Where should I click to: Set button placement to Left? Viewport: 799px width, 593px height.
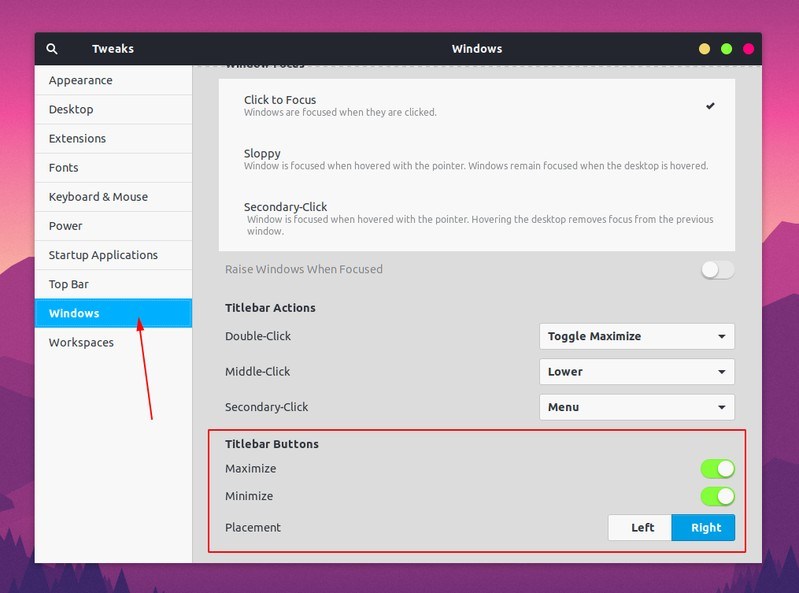tap(642, 528)
